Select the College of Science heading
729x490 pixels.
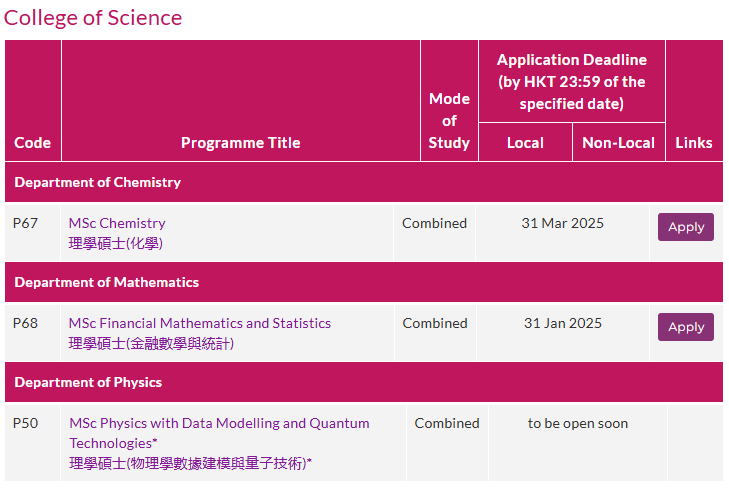click(x=93, y=18)
